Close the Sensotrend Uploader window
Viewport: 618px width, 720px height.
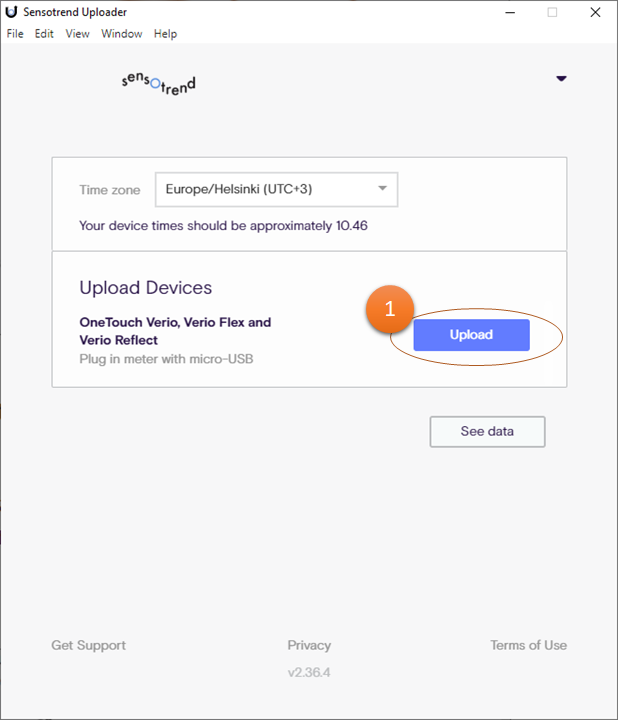tap(595, 12)
